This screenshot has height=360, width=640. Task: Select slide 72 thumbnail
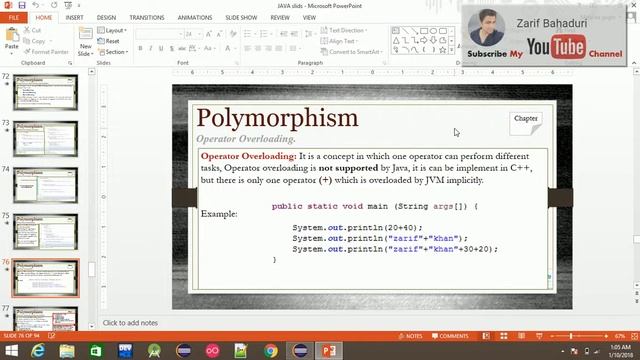click(x=45, y=92)
